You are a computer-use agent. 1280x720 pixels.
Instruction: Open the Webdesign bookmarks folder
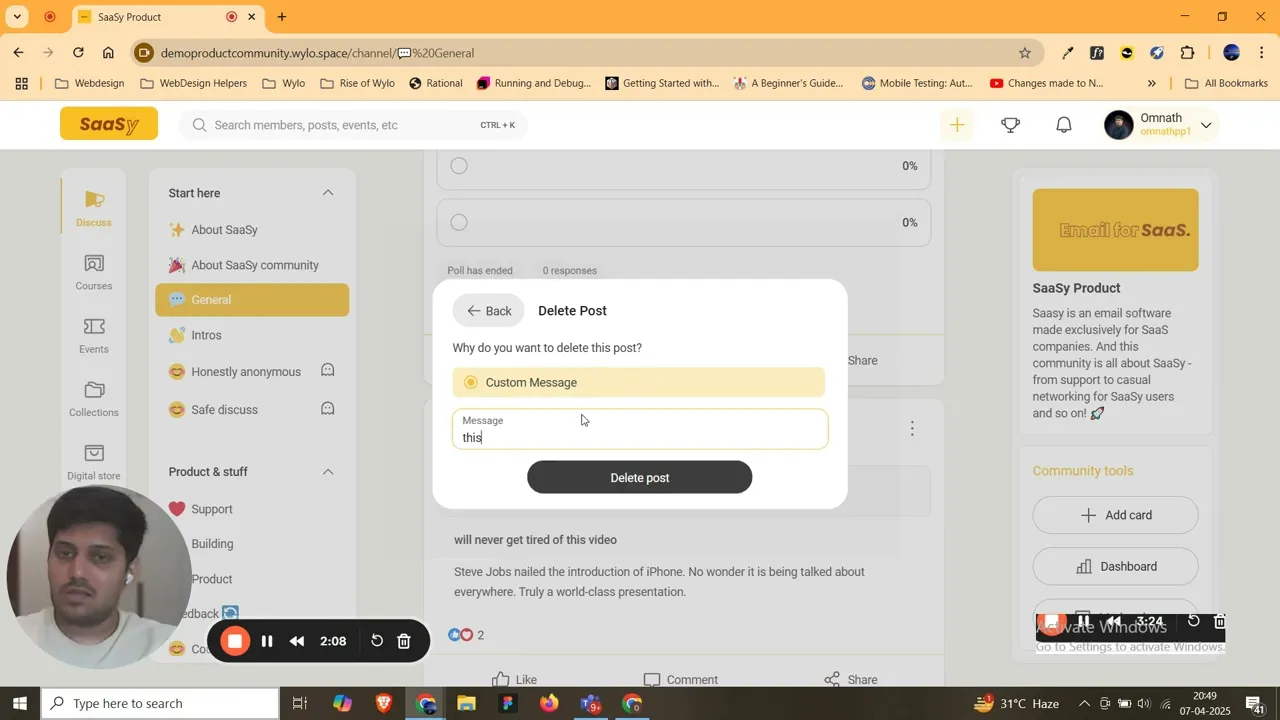click(90, 84)
